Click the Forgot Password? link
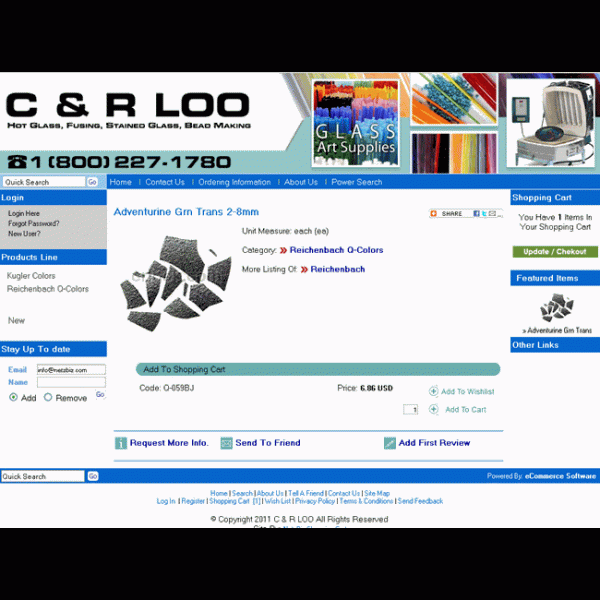Screen dimensions: 600x600 [34, 223]
